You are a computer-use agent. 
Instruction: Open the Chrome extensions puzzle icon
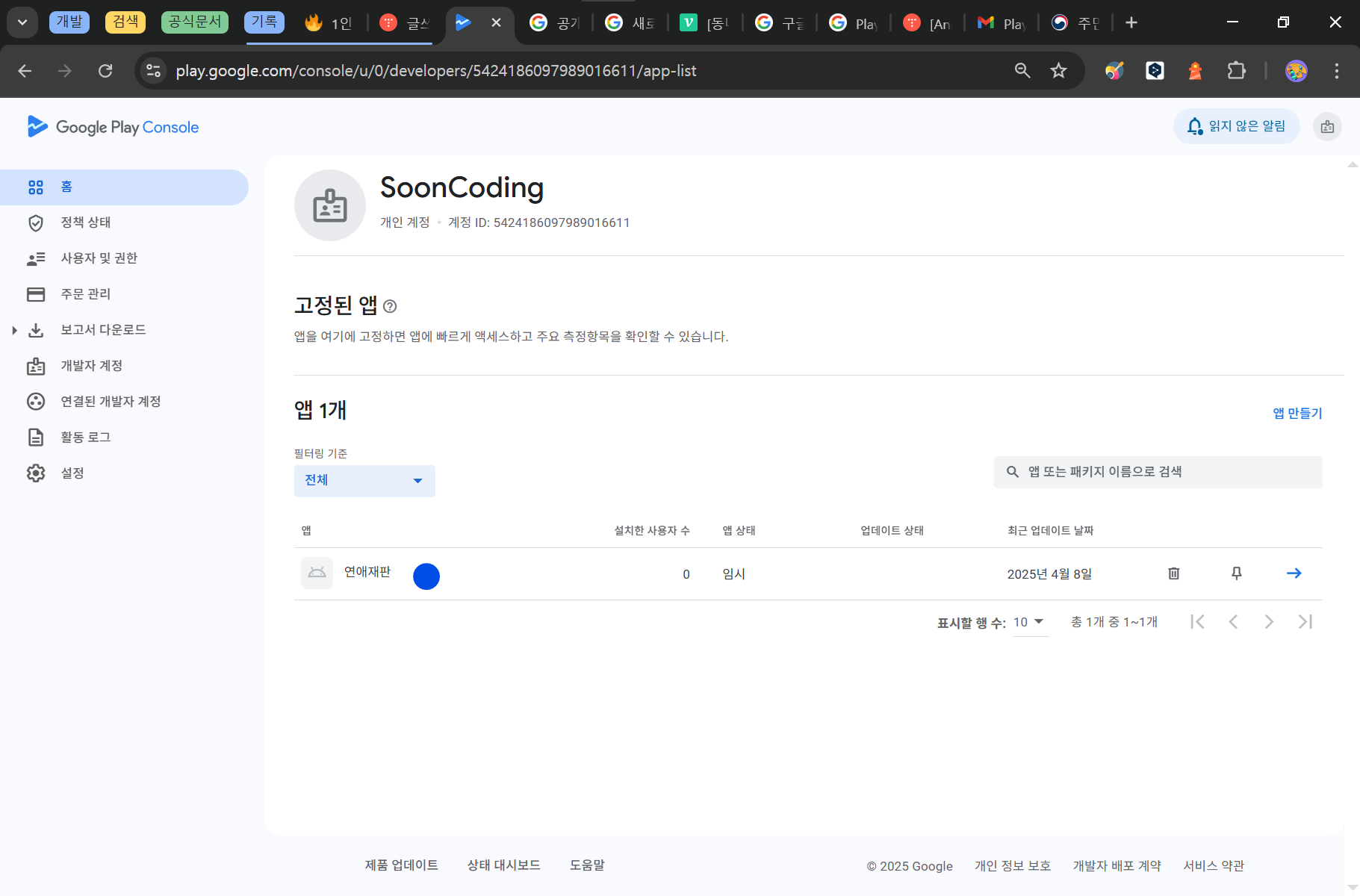pyautogui.click(x=1236, y=71)
